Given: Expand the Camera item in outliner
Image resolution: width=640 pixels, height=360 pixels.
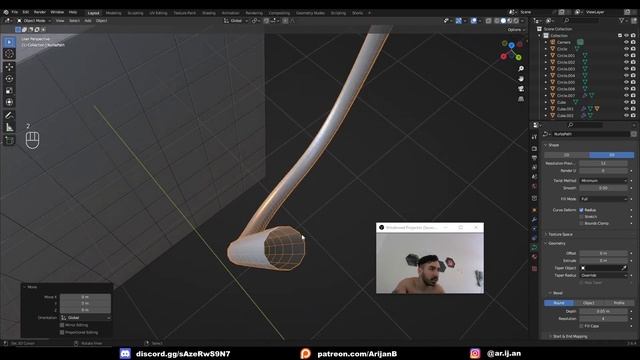Looking at the screenshot, I should [x=546, y=42].
